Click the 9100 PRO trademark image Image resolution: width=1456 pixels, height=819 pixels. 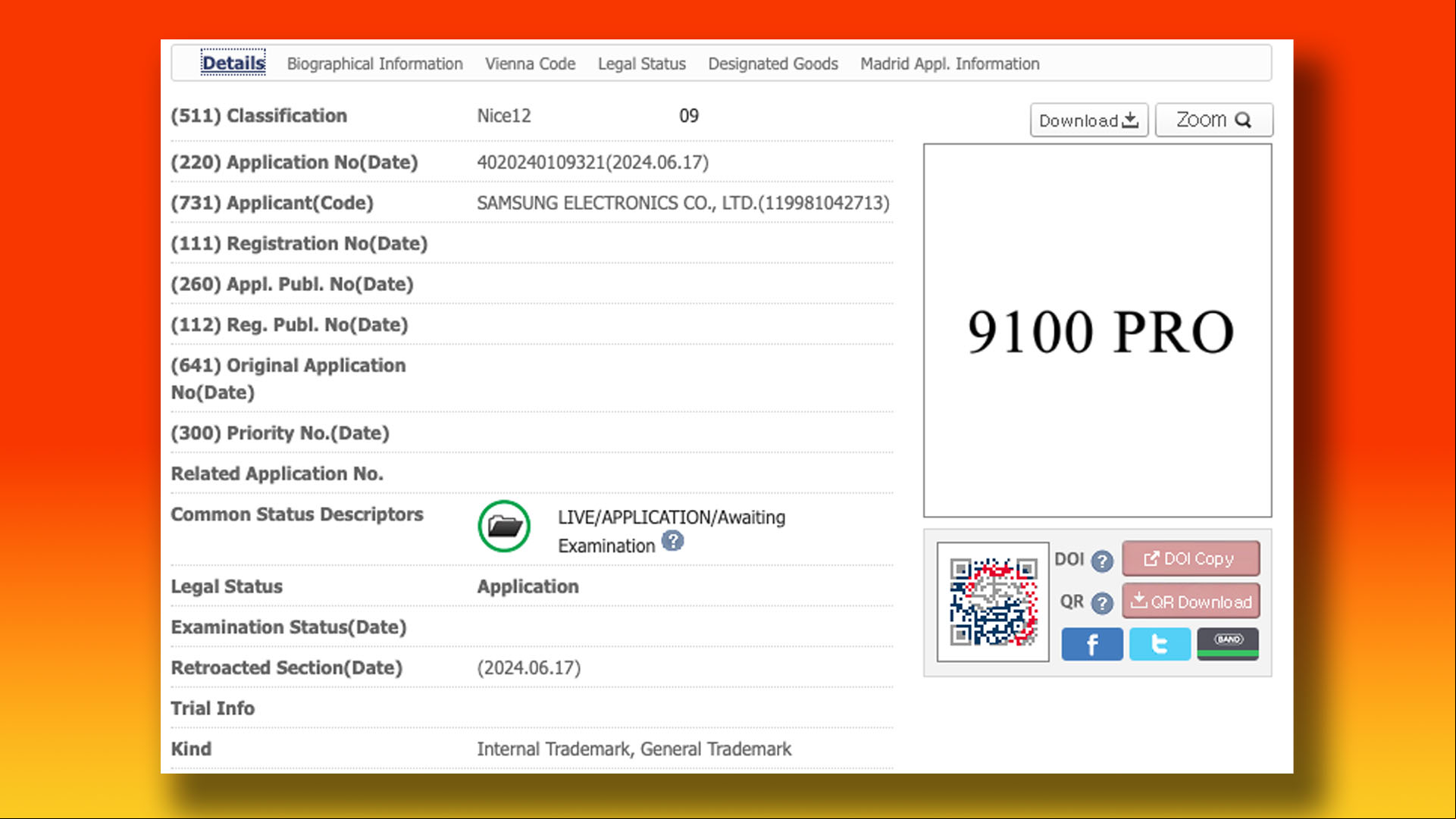[x=1097, y=330]
